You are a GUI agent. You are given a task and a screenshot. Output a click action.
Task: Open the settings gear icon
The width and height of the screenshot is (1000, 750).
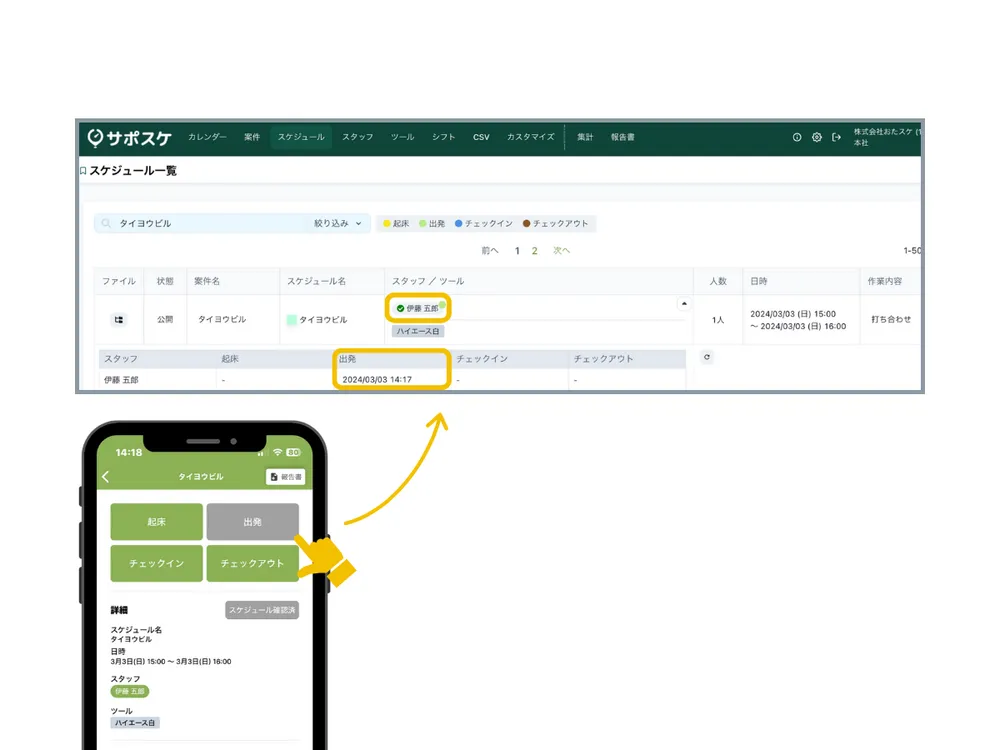(x=816, y=137)
